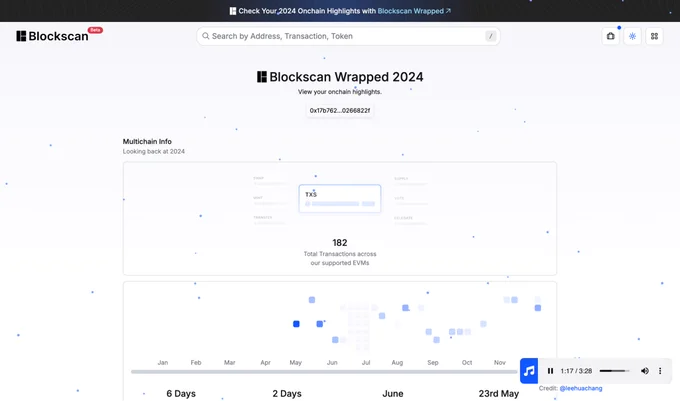Click the '23rd May' statistic

point(499,394)
